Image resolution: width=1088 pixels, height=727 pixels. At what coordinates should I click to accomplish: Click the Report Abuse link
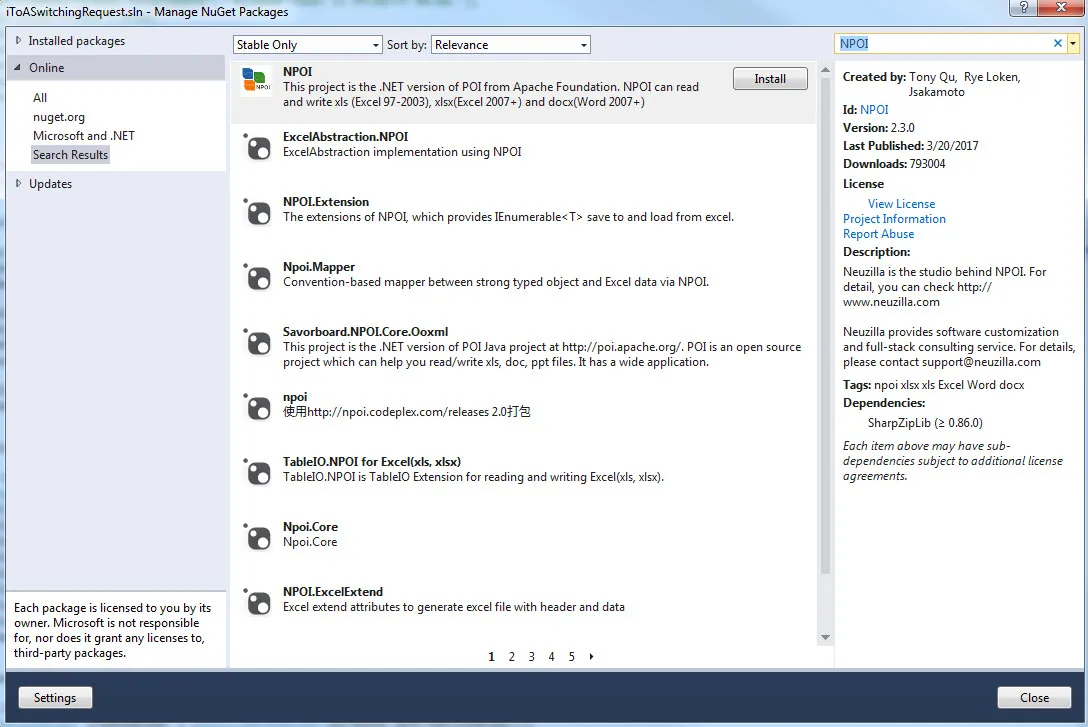pos(878,234)
